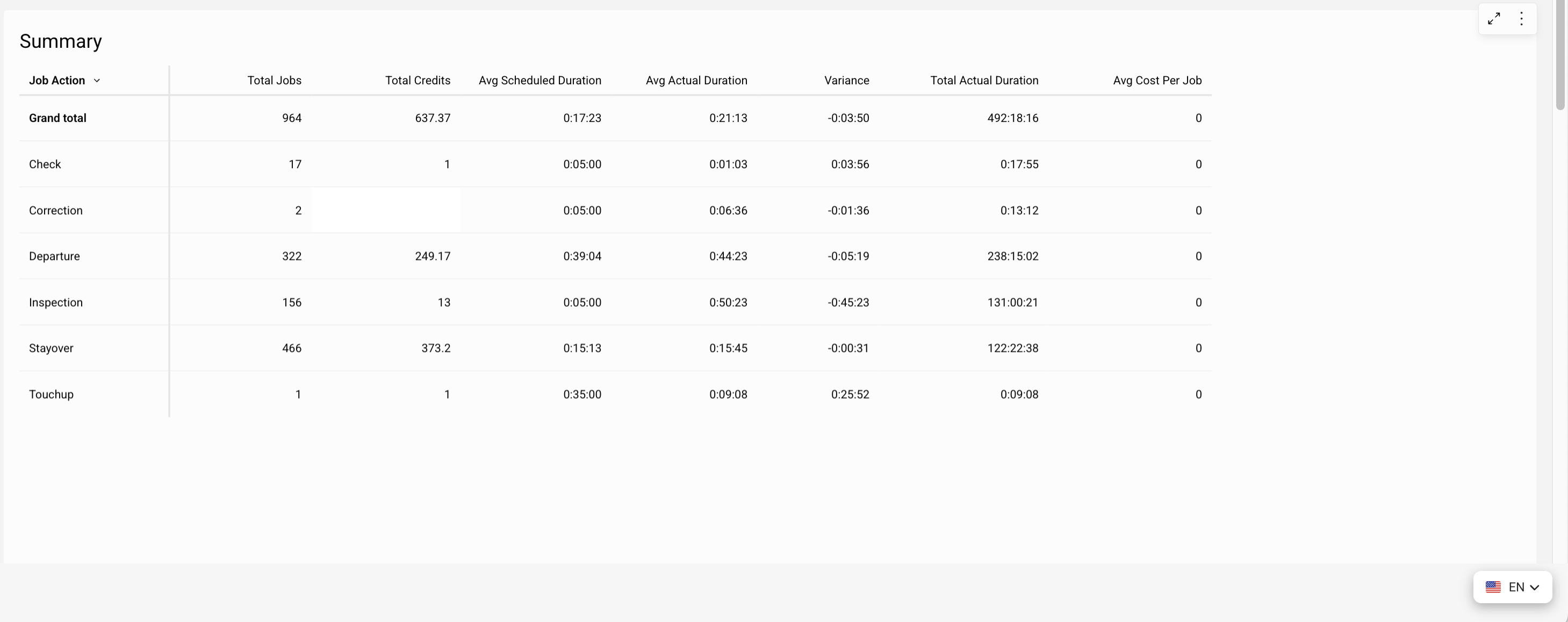Sort by the Job Action column arrow
This screenshot has width=1568, height=622.
point(97,81)
